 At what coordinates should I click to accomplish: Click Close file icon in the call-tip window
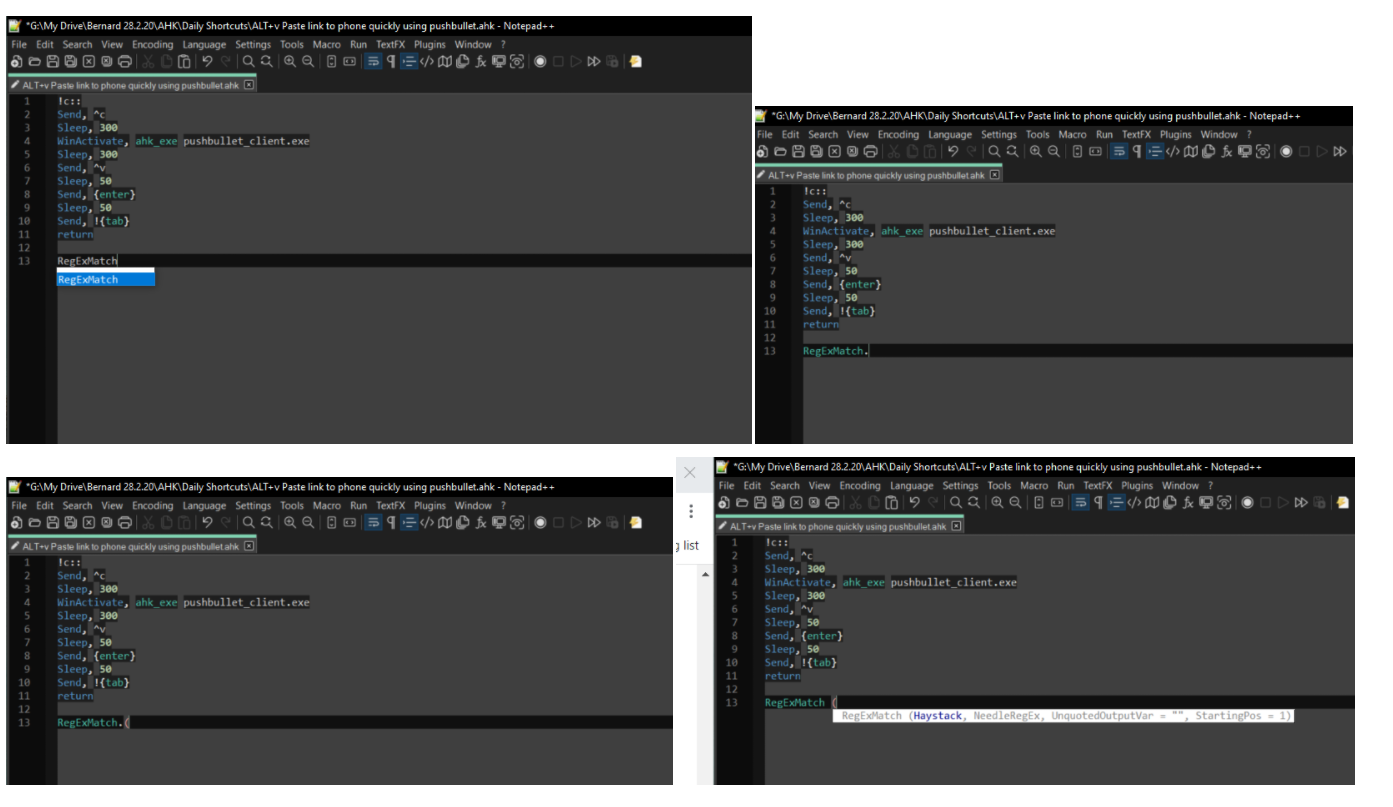click(x=796, y=502)
